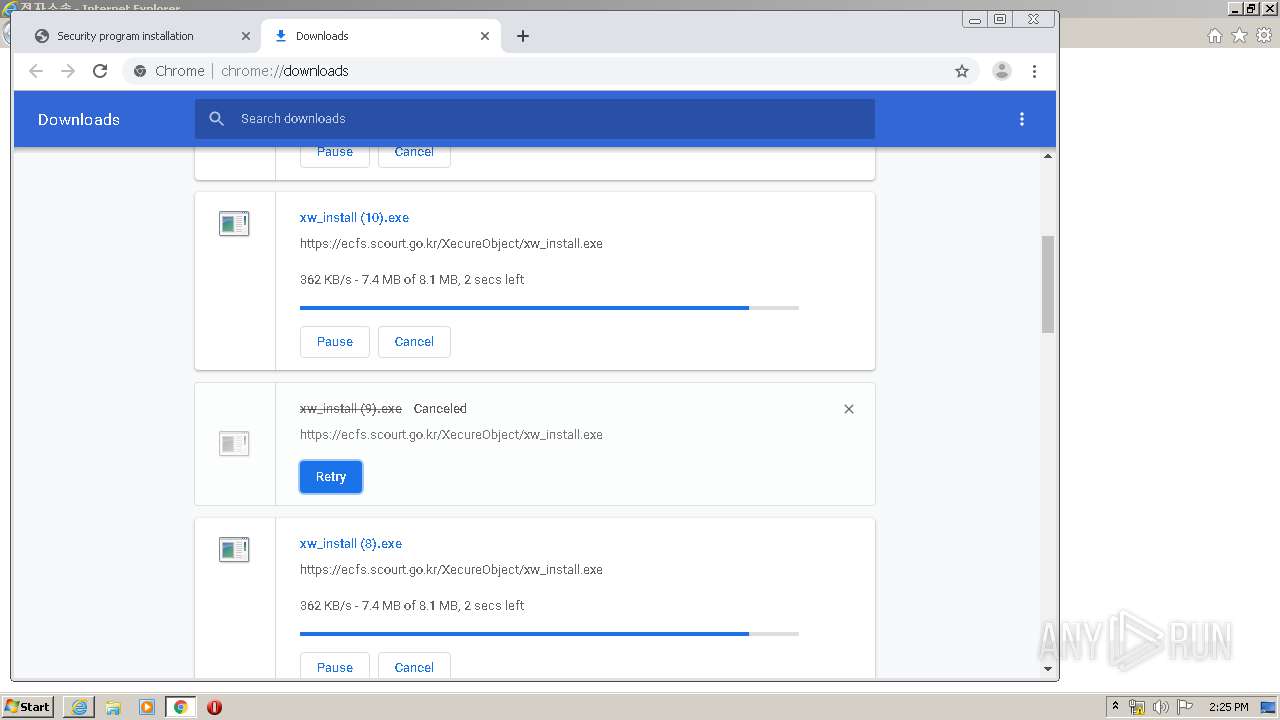Cancel xw_install (10).exe download
Viewport: 1280px width, 720px height.
click(x=414, y=342)
